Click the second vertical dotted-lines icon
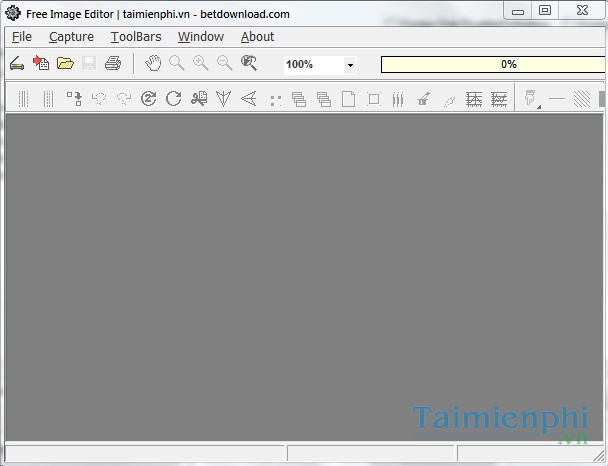Screen dimensions: 608x466 coord(48,98)
